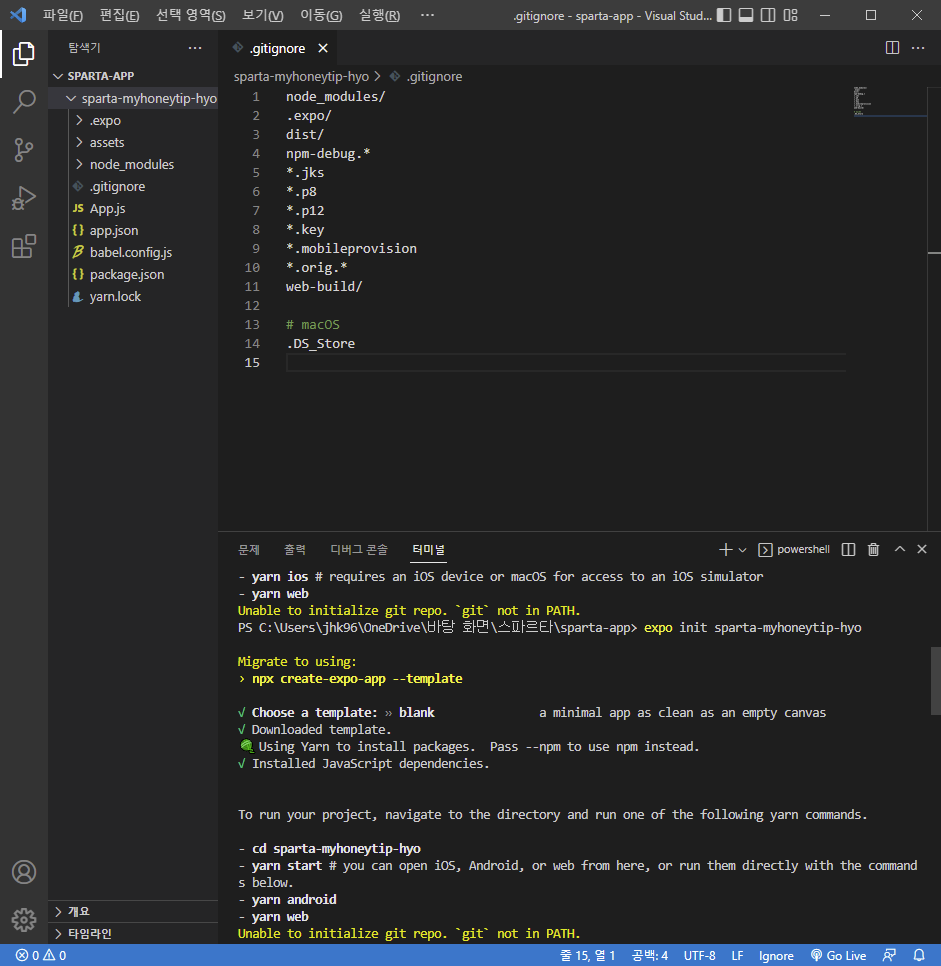Viewport: 941px width, 966px height.
Task: Open the Extensions view
Action: pos(23,246)
